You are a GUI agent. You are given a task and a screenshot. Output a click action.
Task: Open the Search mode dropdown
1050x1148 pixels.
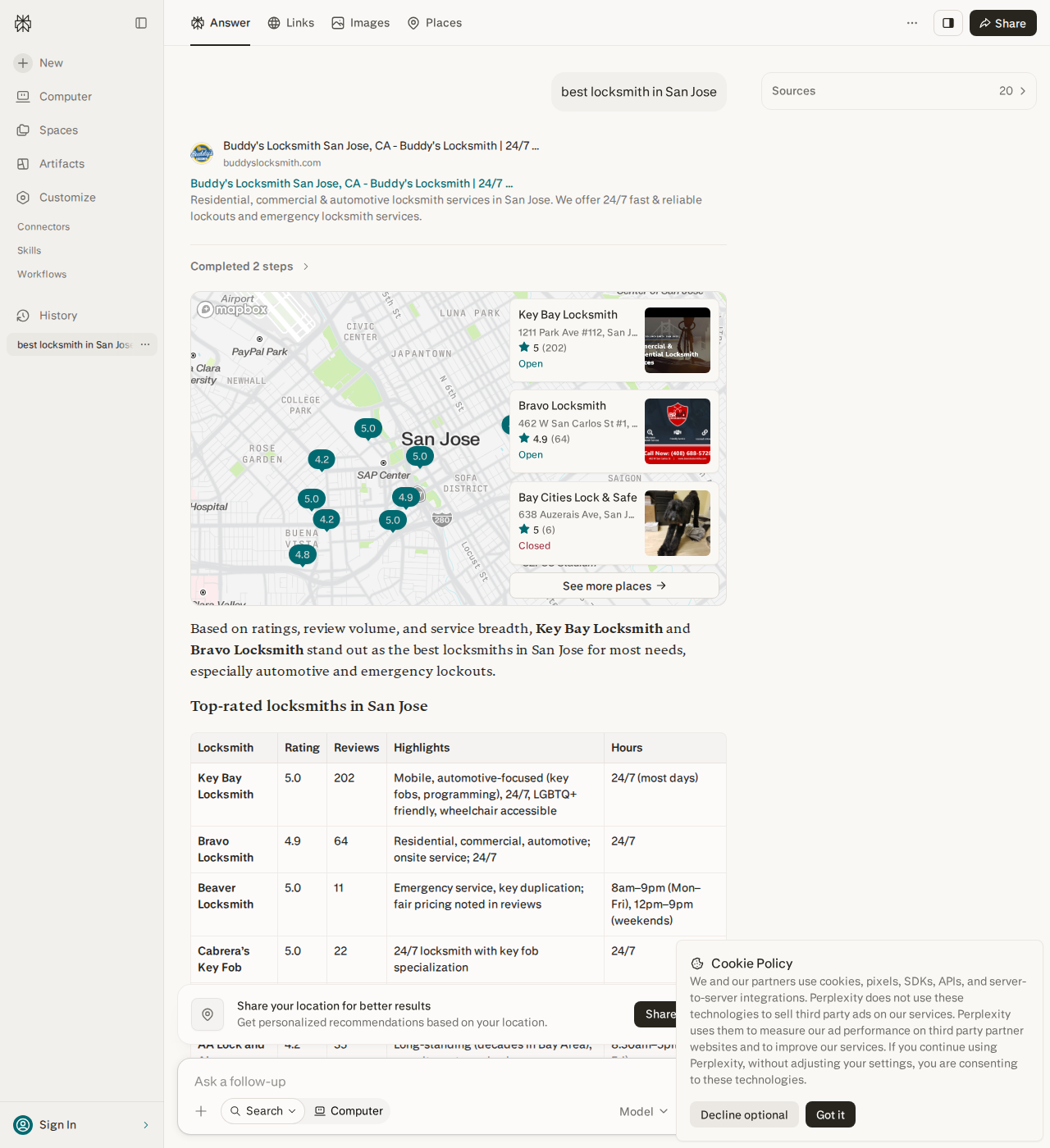click(x=262, y=1111)
